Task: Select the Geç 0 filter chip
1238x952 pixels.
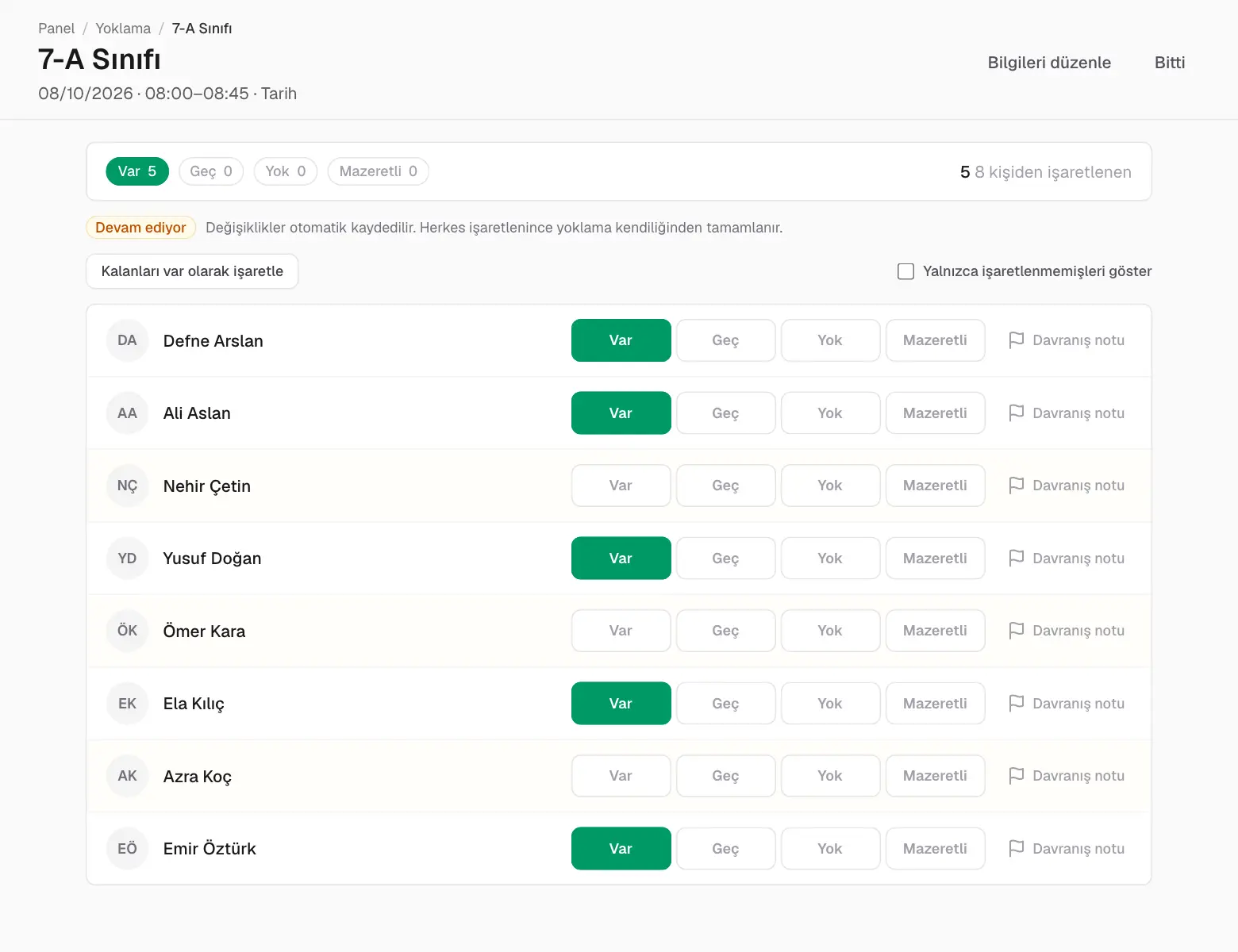Action: [211, 171]
